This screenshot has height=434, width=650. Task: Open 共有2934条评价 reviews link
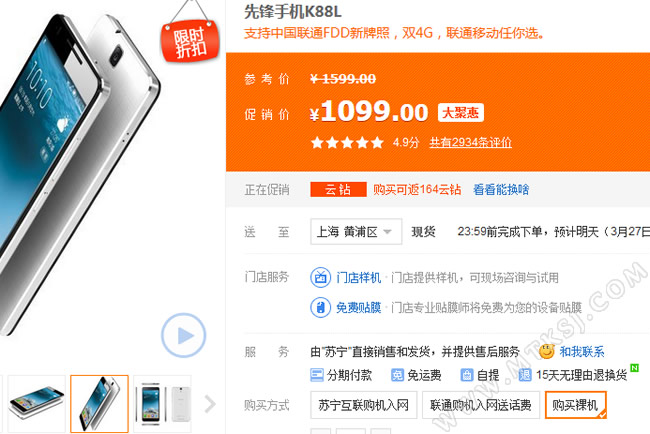point(471,143)
